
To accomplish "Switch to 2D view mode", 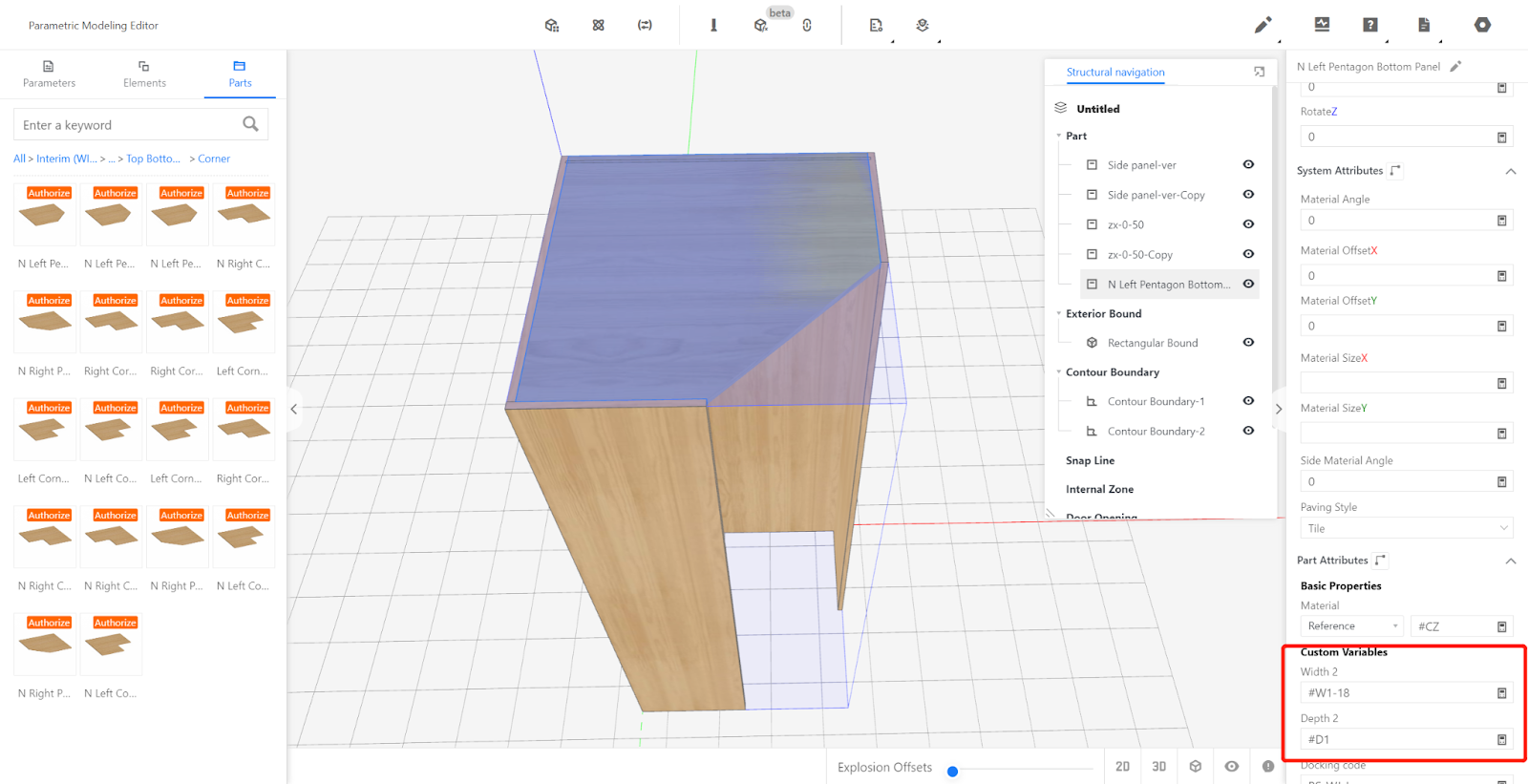I will click(x=1122, y=766).
